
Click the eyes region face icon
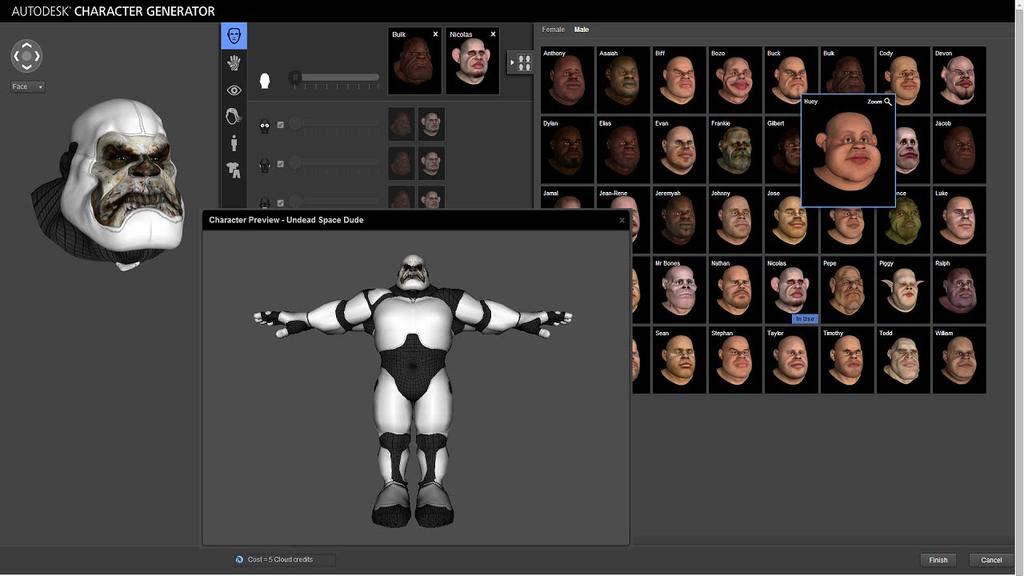coord(264,127)
